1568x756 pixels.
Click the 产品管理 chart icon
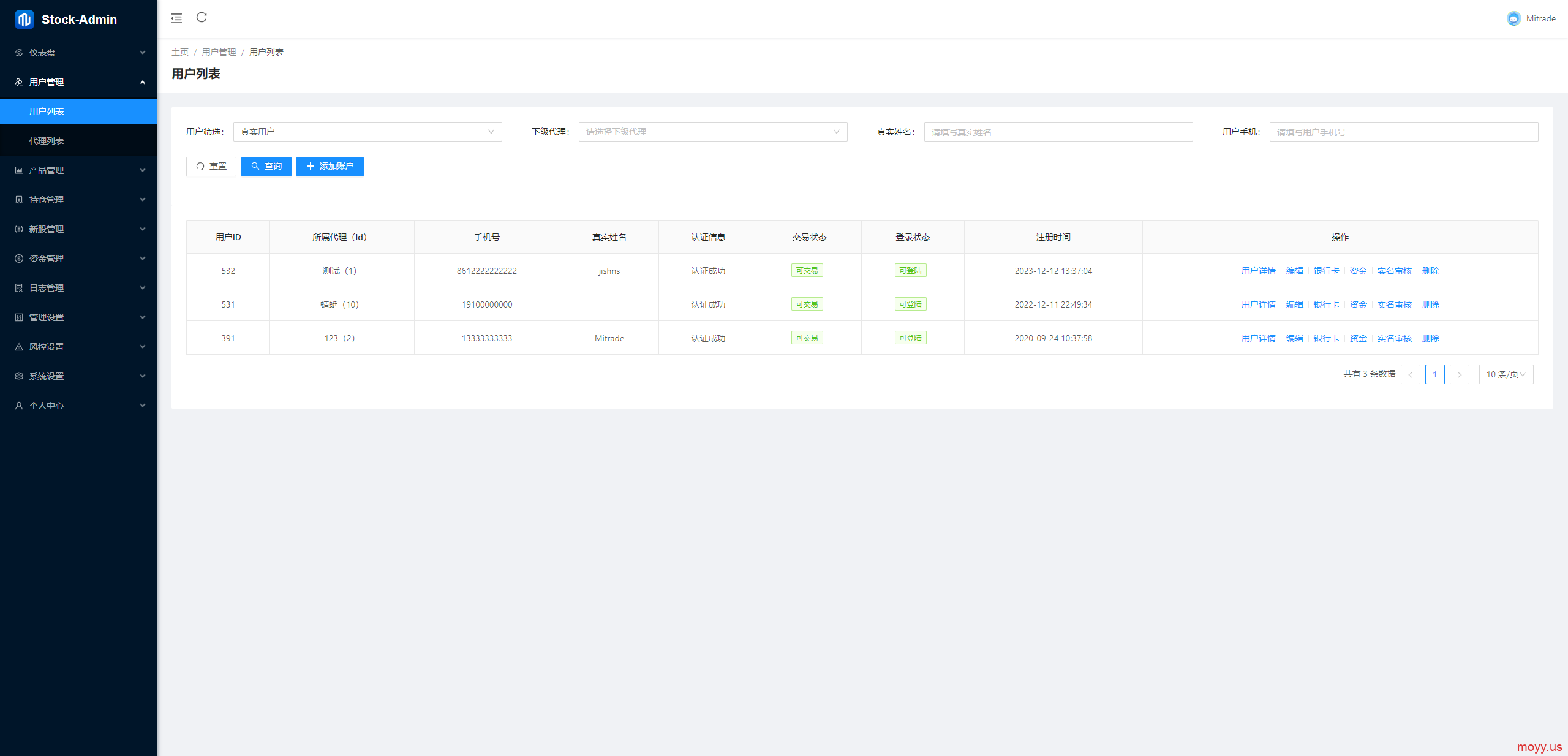coord(19,170)
